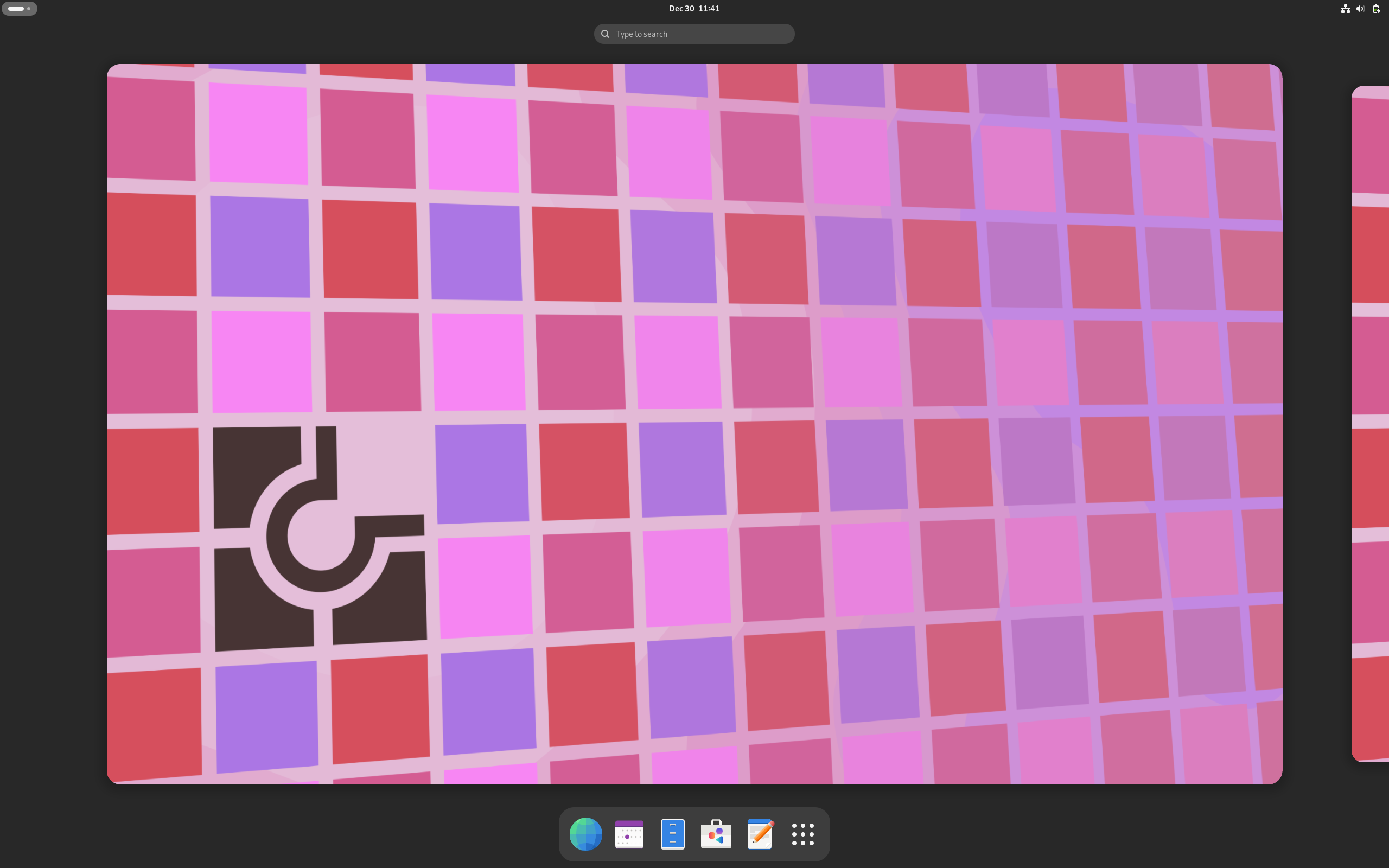Switch to the next workspace on the right
The height and width of the screenshot is (868, 1389).
point(1371,424)
